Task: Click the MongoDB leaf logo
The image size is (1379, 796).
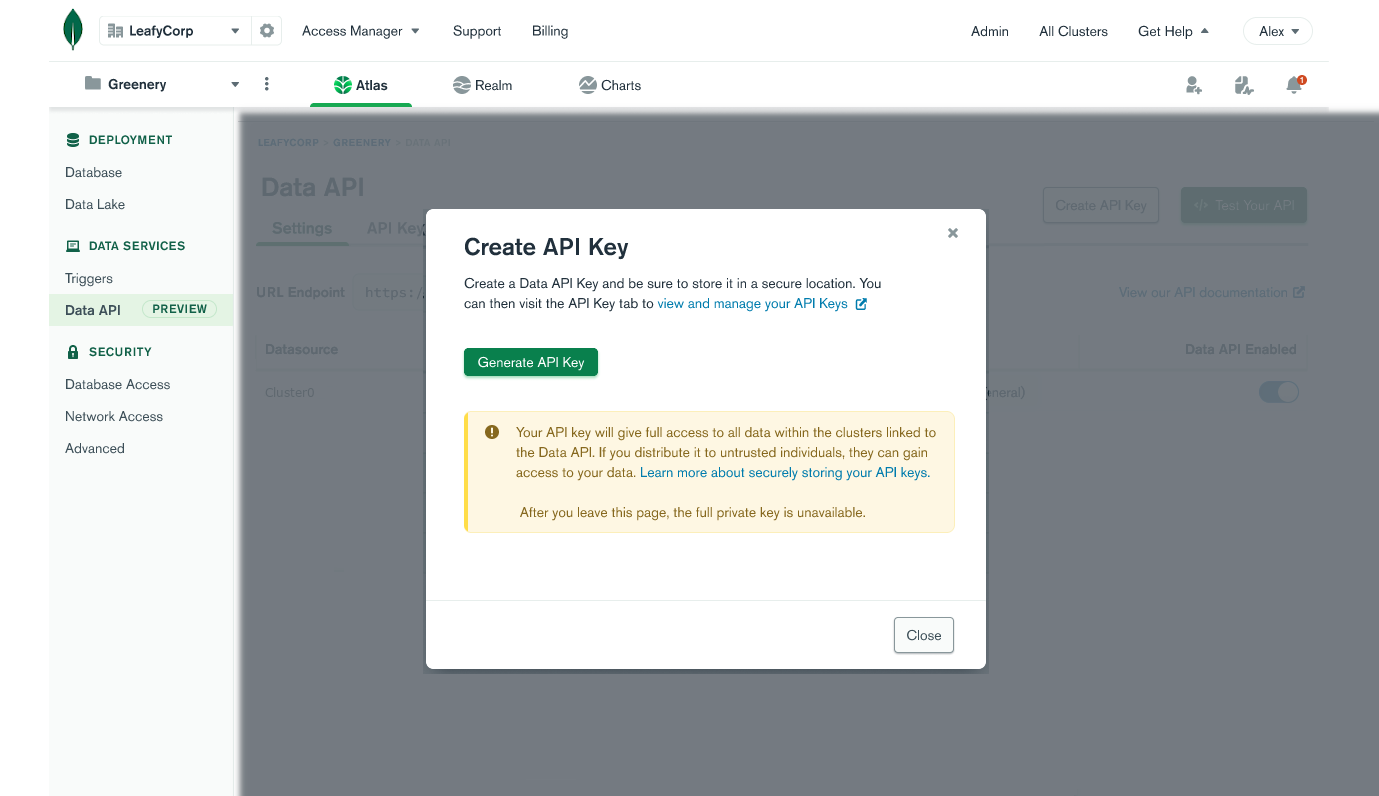Action: point(73,29)
